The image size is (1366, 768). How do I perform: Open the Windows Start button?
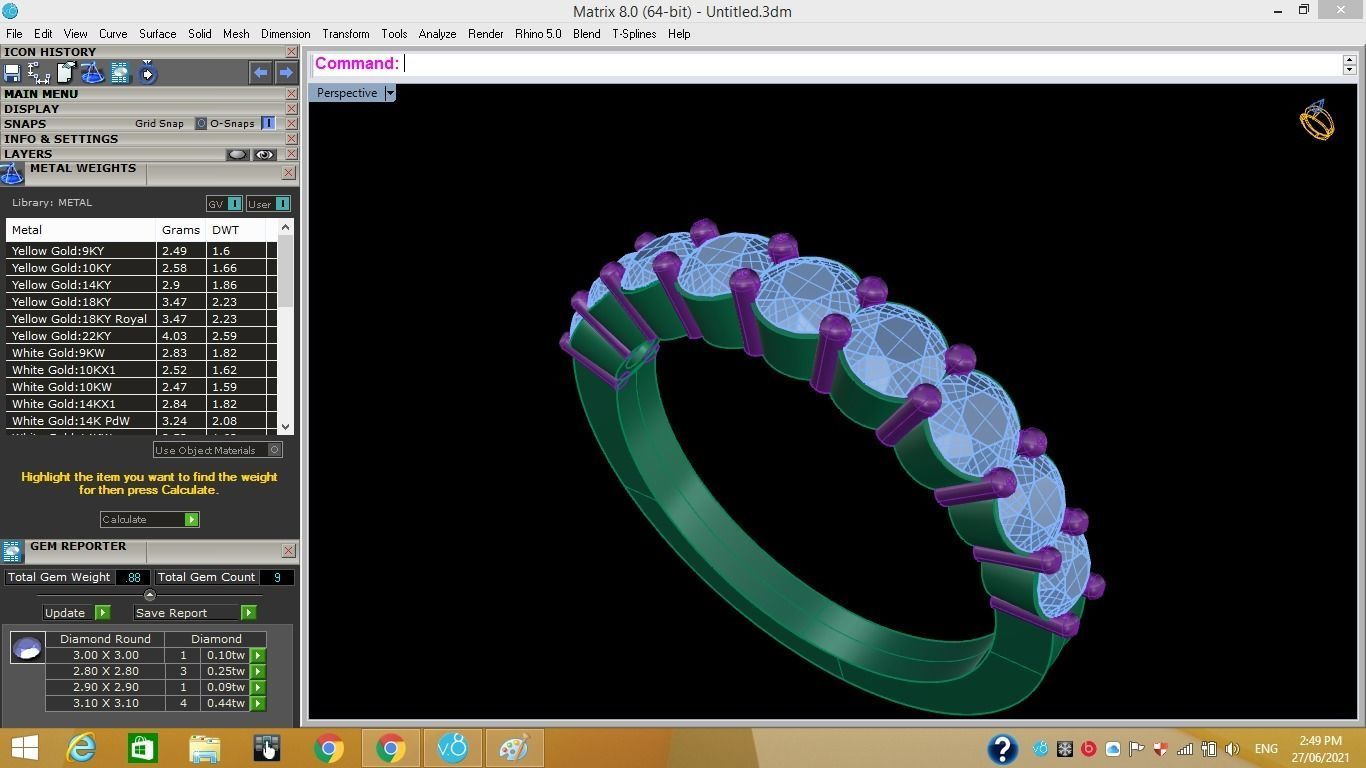24,748
